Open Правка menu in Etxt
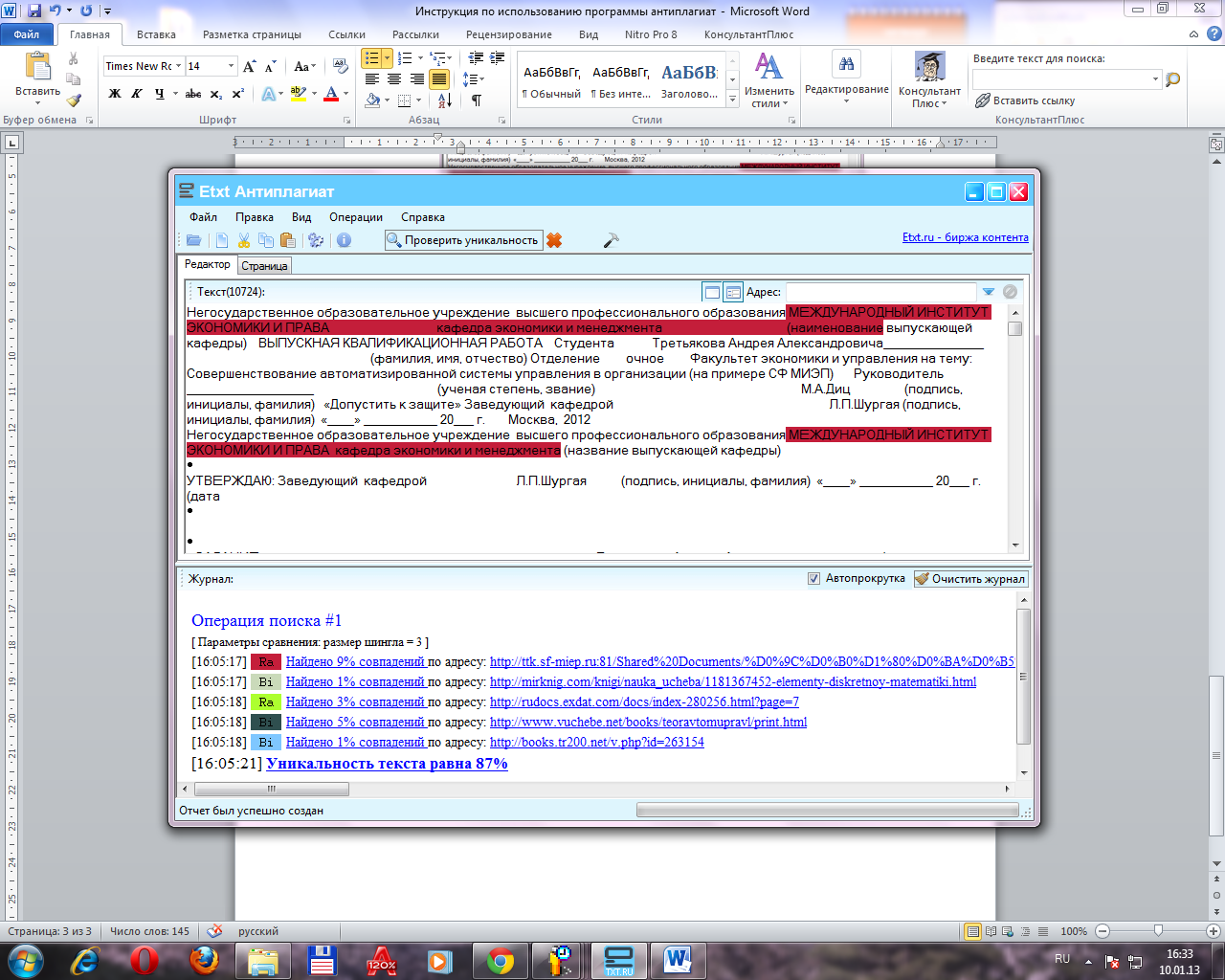The width and height of the screenshot is (1225, 980). [x=255, y=217]
